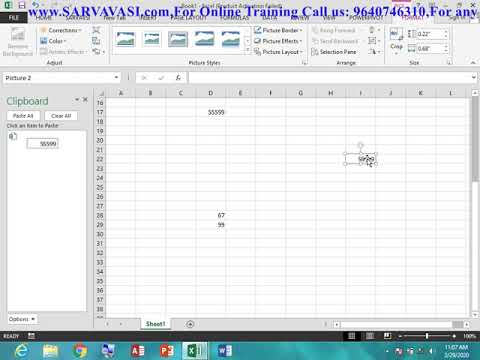Open the Picture Layout dropdown
Viewport: 480px width, 360px height.
click(x=278, y=52)
